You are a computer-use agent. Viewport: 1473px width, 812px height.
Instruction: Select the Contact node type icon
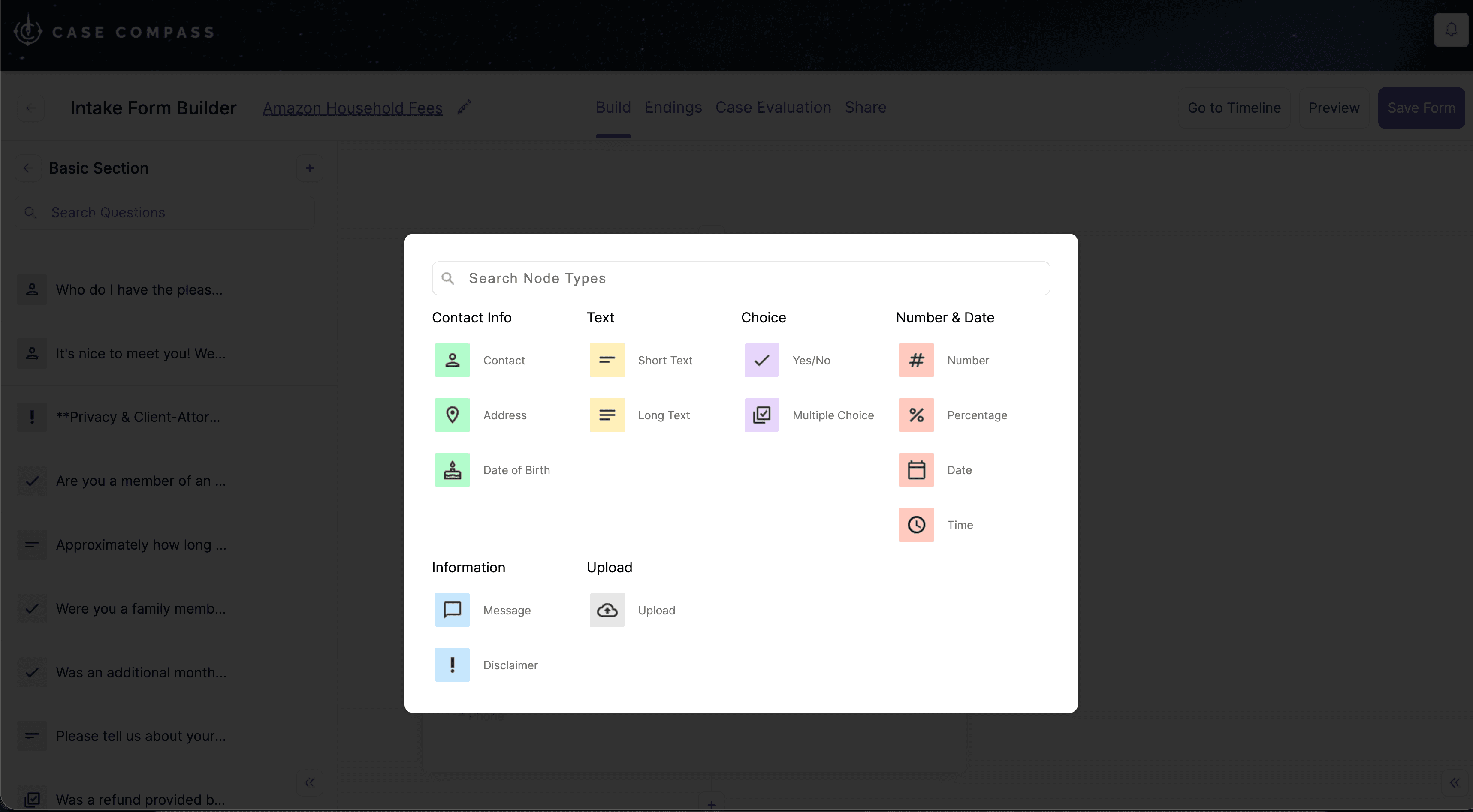pos(452,360)
